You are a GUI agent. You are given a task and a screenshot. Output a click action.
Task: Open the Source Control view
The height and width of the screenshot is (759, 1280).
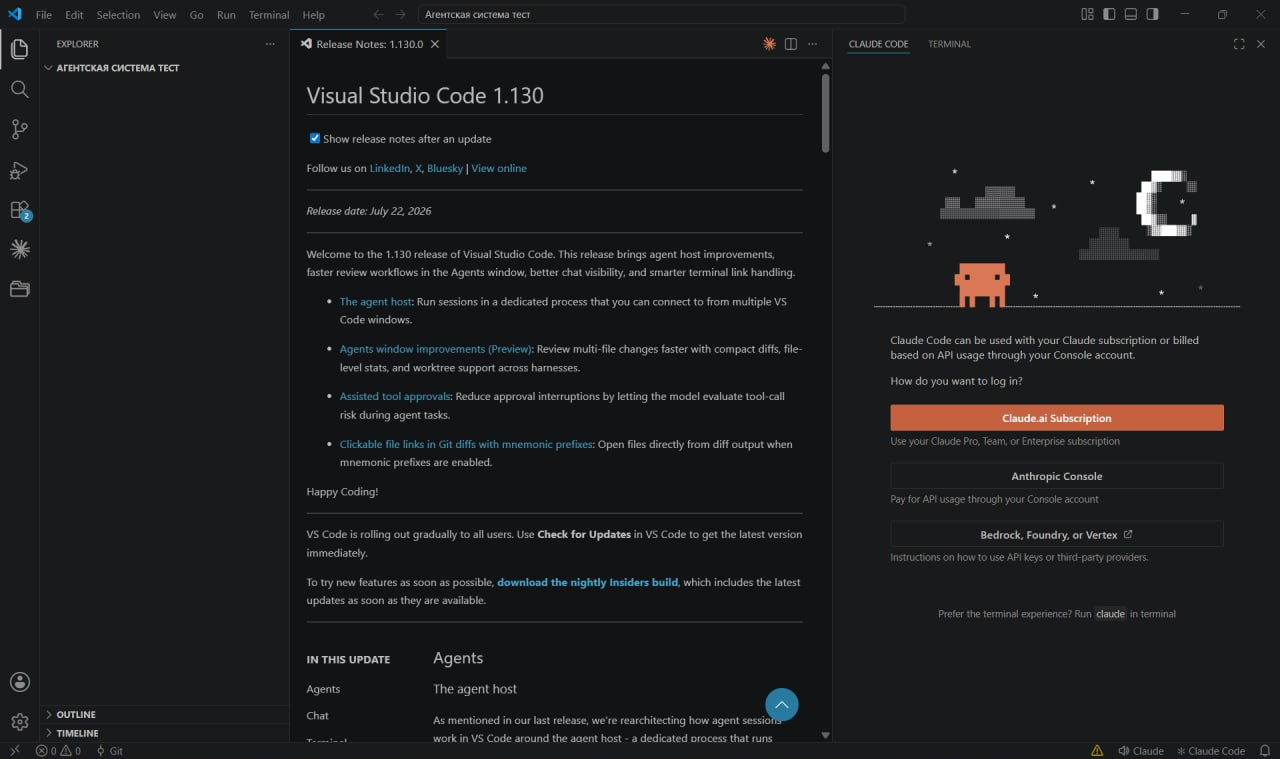pos(19,129)
